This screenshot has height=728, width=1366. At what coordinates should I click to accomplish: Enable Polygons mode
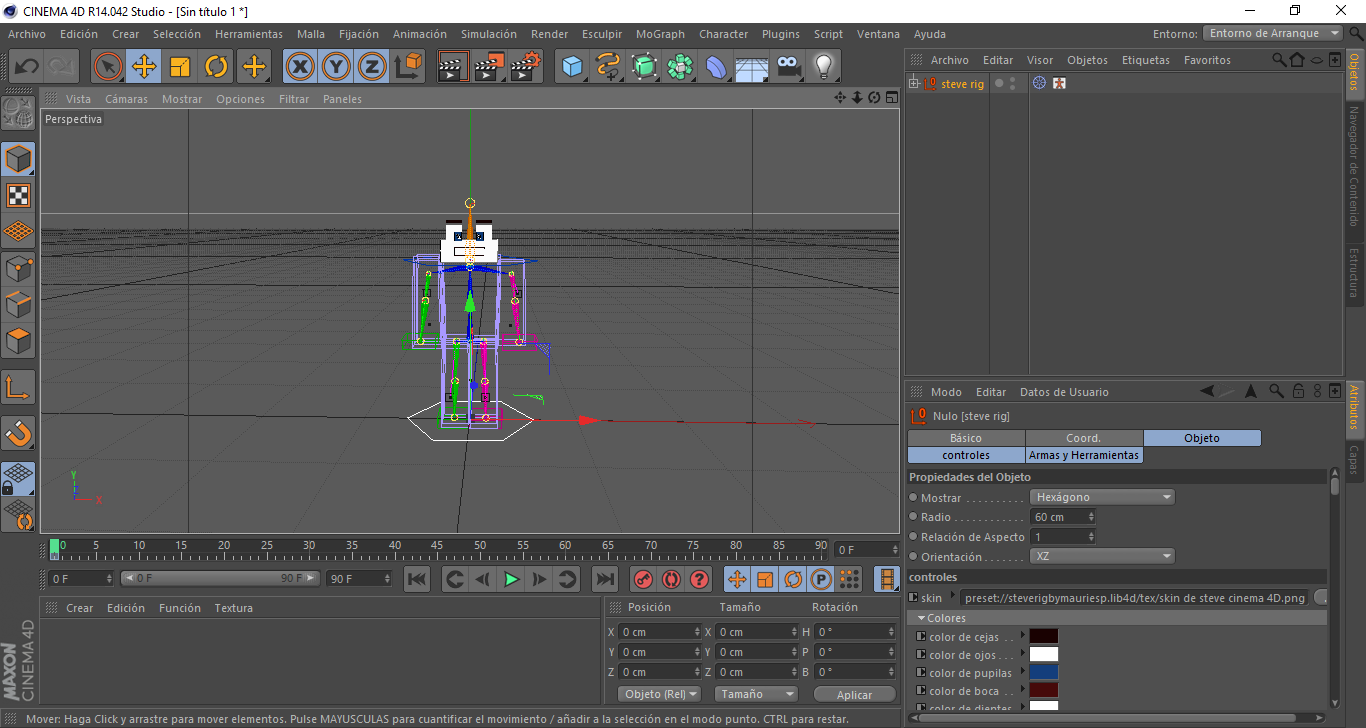click(19, 341)
